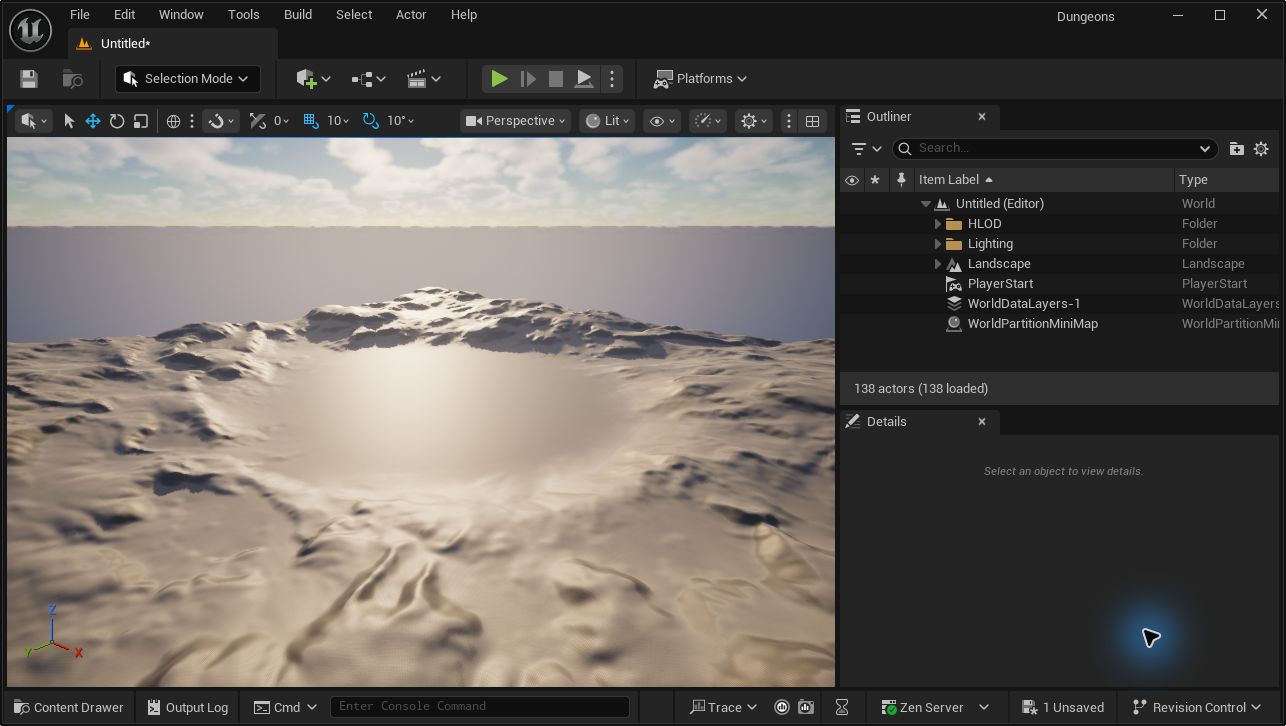
Task: Focus the Outliner search field
Action: click(1055, 148)
